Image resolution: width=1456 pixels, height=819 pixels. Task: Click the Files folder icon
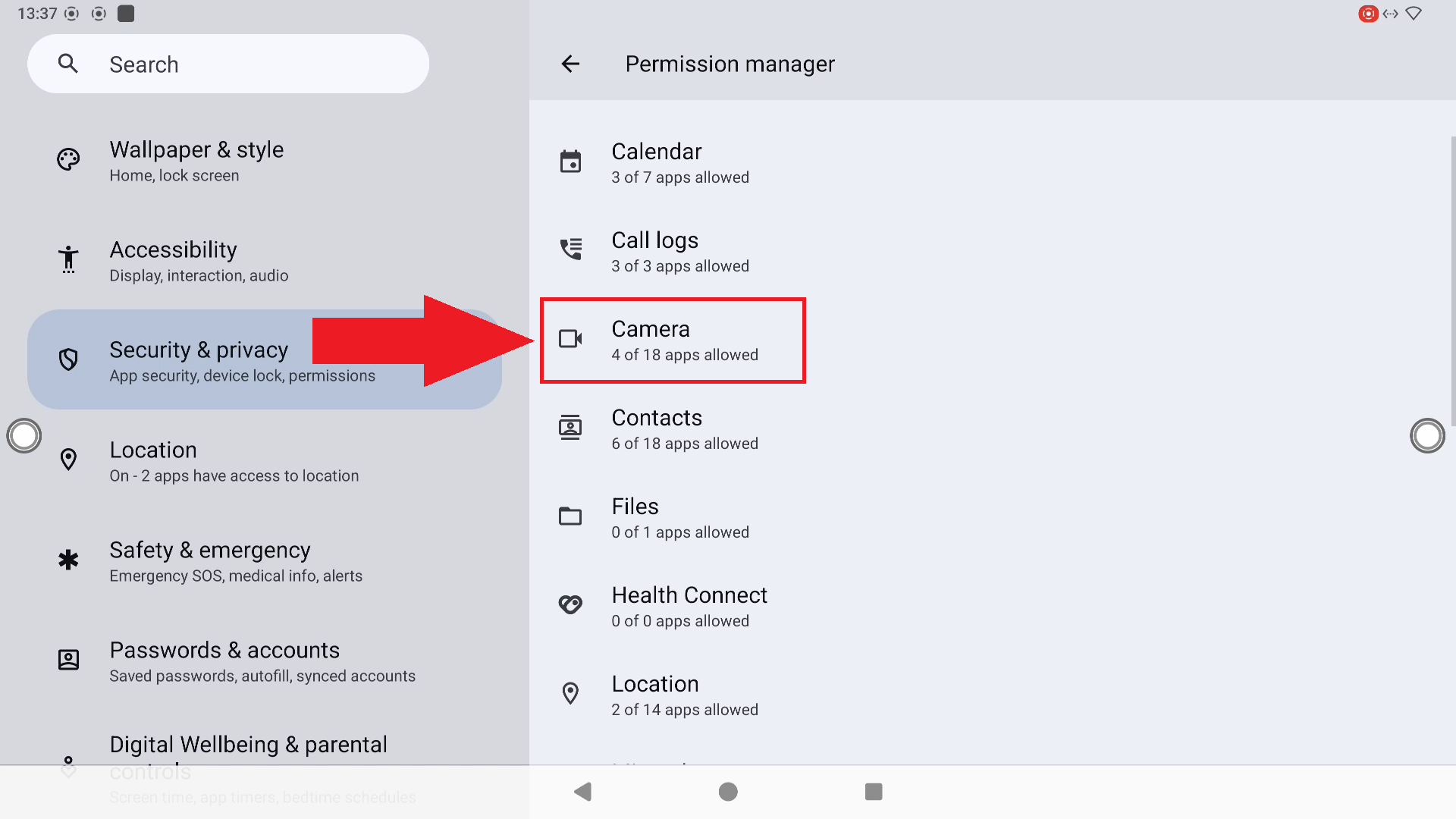pyautogui.click(x=570, y=516)
